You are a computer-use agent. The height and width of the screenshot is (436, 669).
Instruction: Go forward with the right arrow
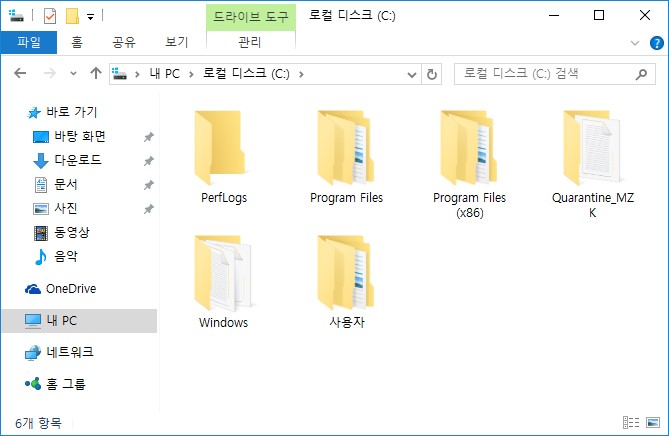click(x=49, y=73)
